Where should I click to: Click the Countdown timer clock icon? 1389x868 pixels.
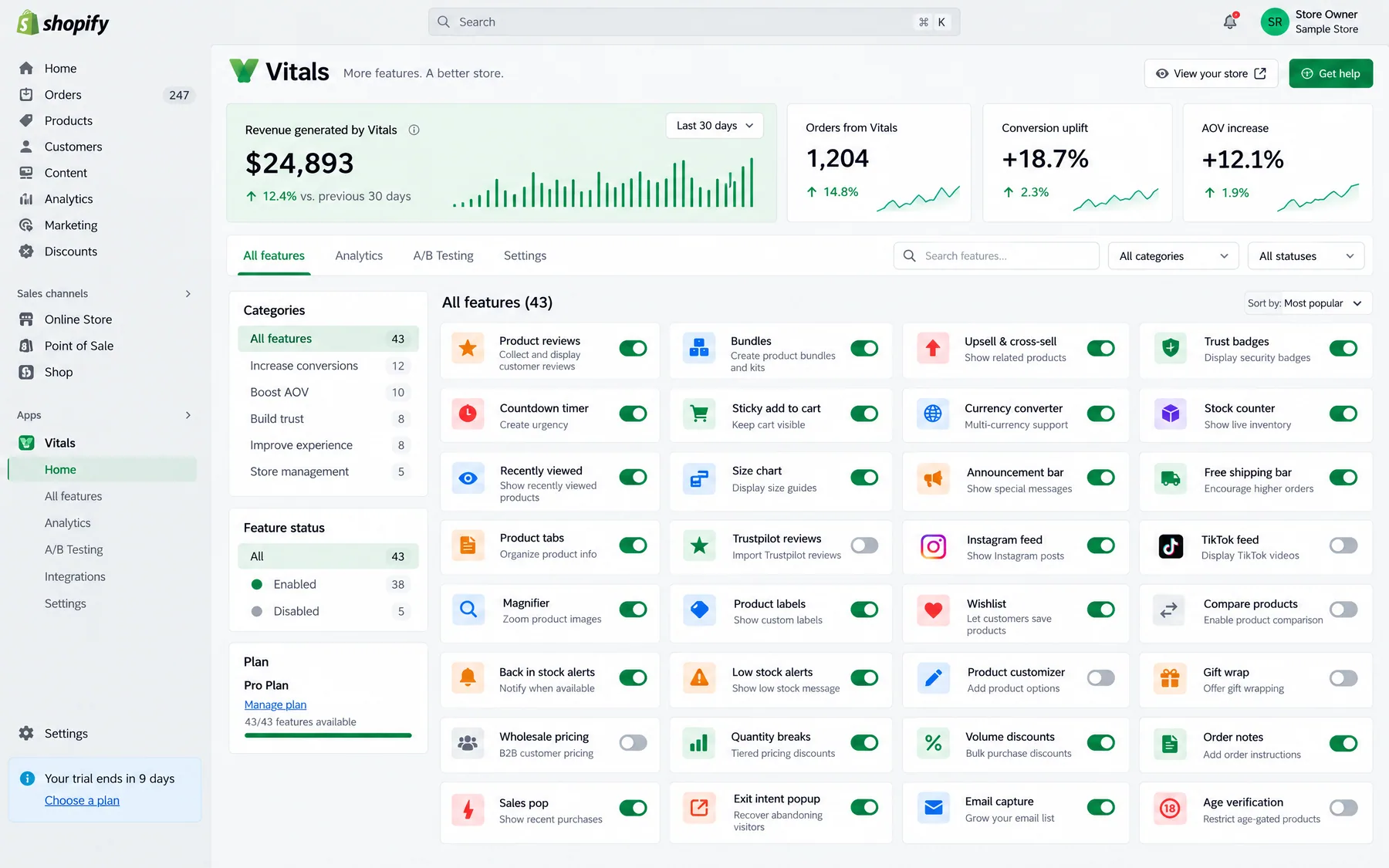pos(468,414)
